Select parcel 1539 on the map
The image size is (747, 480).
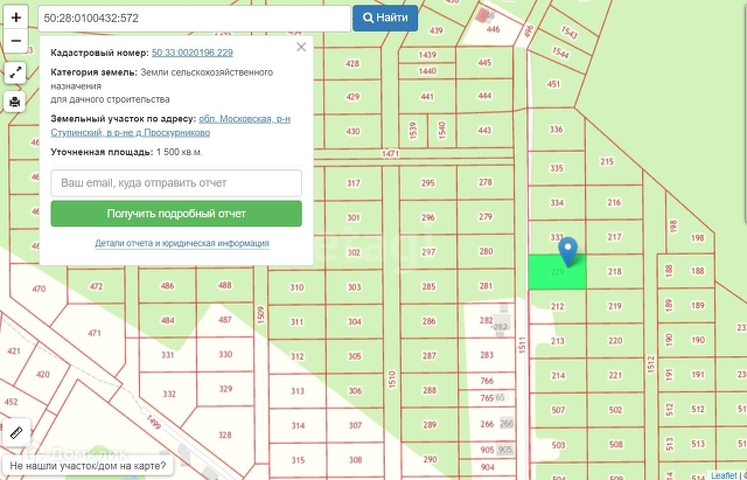pos(413,130)
